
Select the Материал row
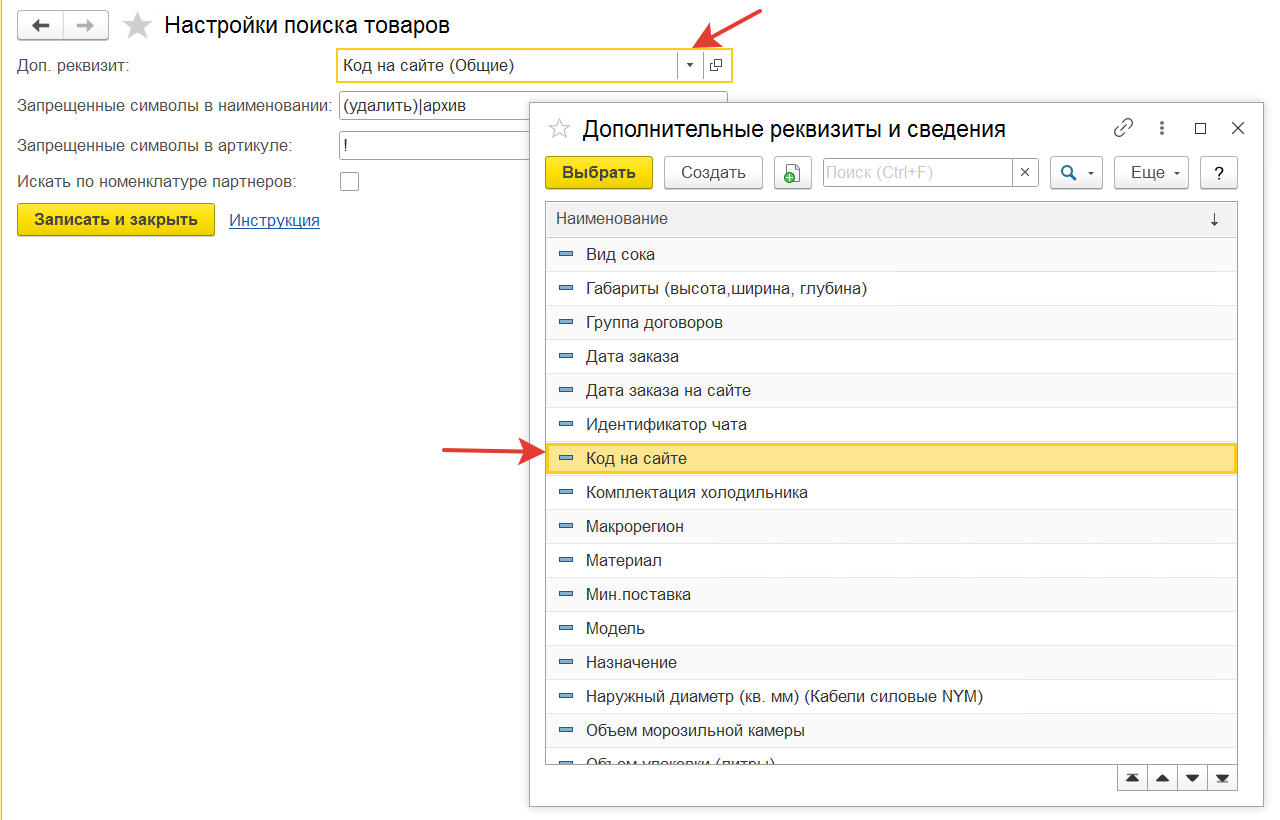891,560
